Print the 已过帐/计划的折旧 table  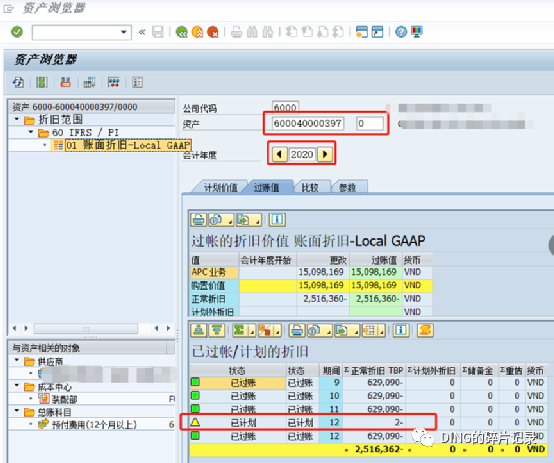[x=297, y=330]
